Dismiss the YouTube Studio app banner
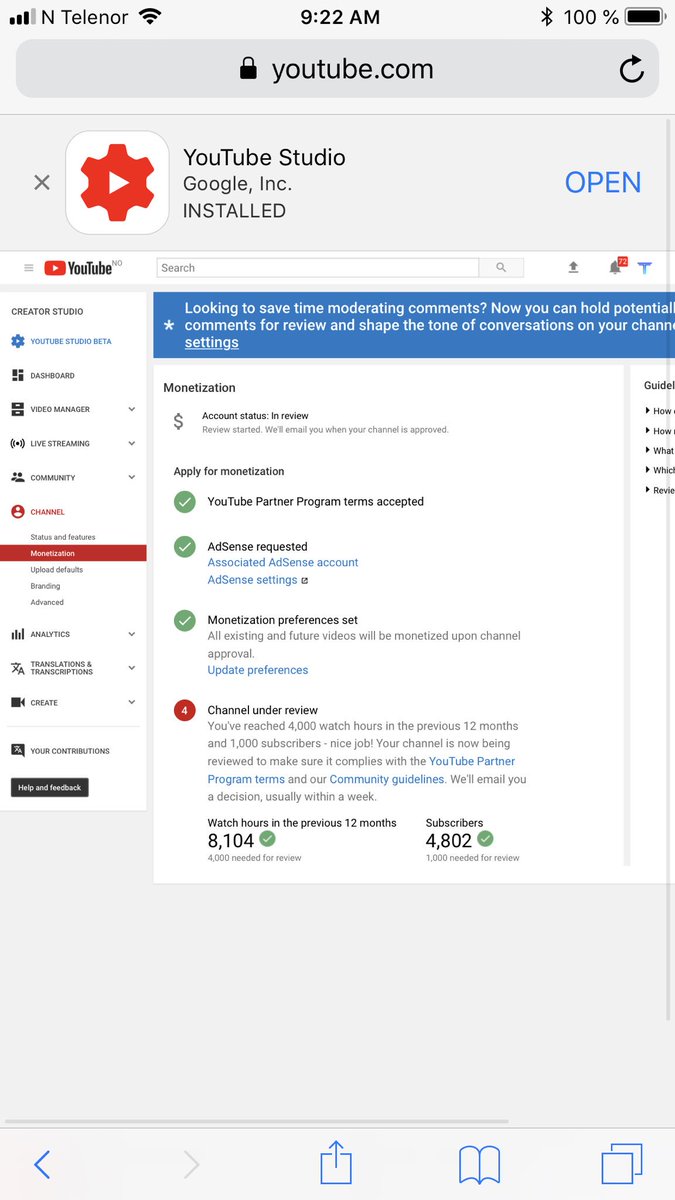This screenshot has width=675, height=1200. 42,182
